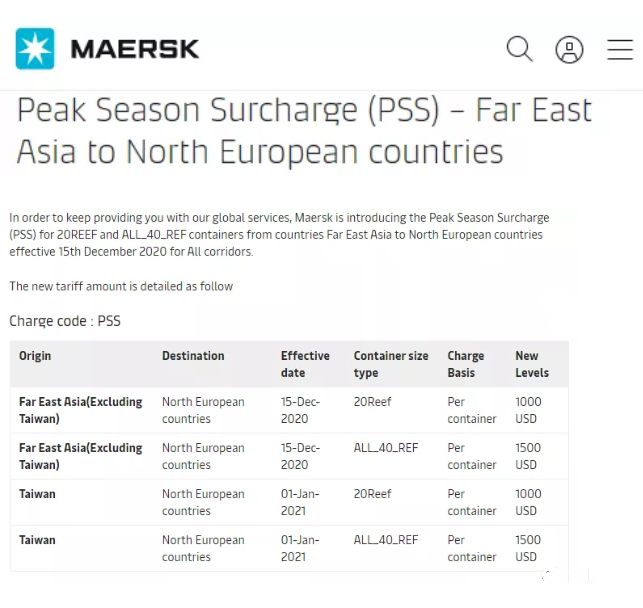Click the Effective date column header
This screenshot has width=643, height=608.
pos(305,364)
